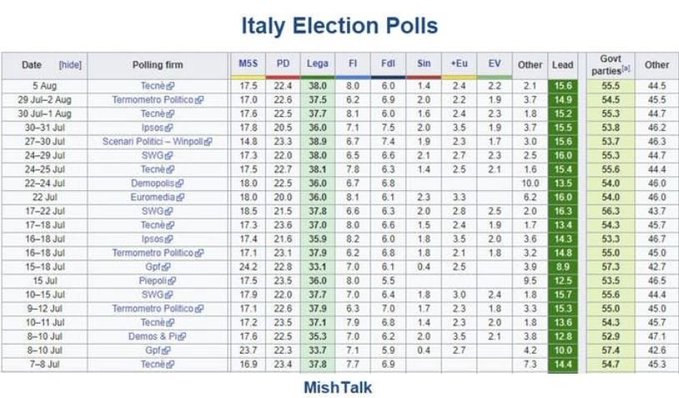The height and width of the screenshot is (398, 679).
Task: Click the highlighted Lega cell showing 38.9
Action: 317,142
